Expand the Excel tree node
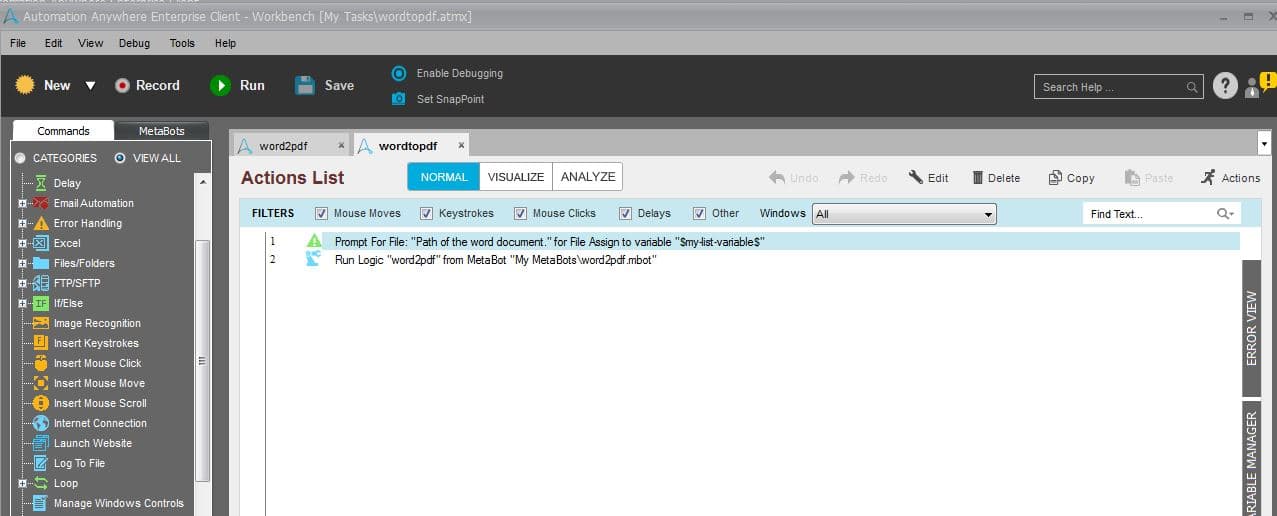1277x516 pixels. [x=22, y=243]
